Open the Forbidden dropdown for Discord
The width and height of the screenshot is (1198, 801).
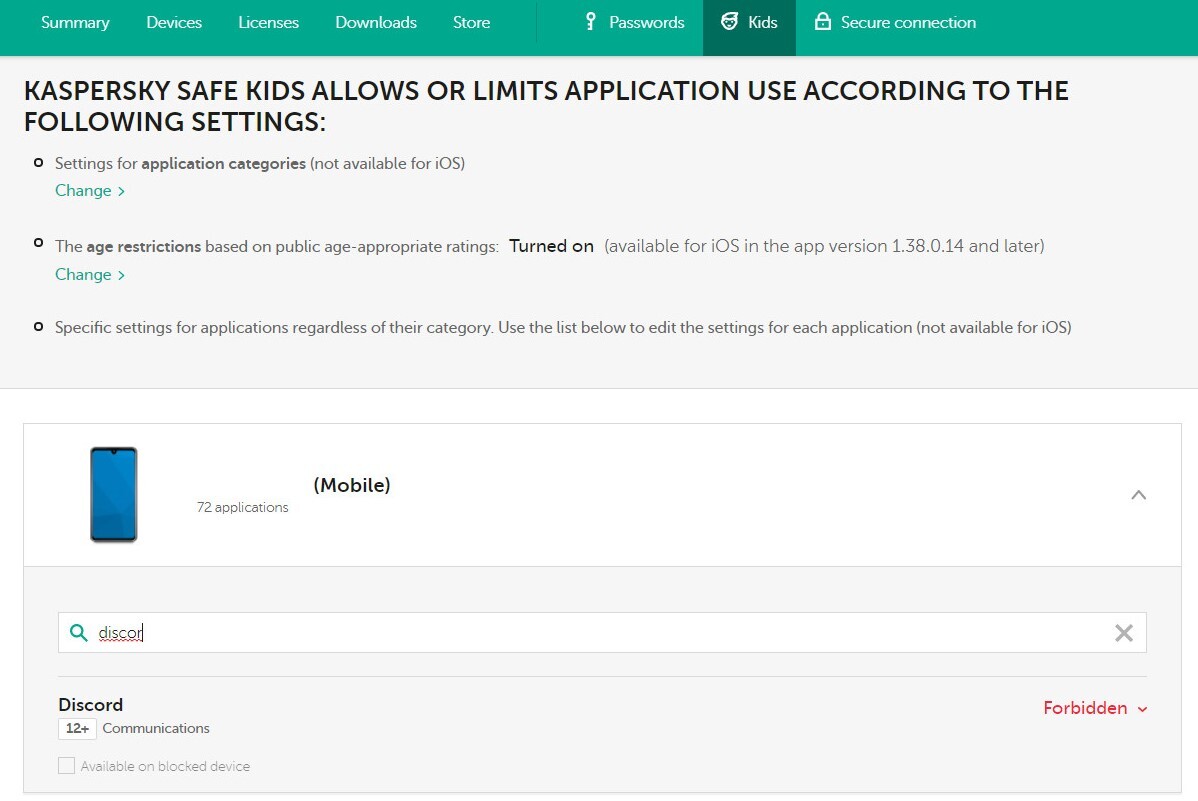pyautogui.click(x=1095, y=708)
